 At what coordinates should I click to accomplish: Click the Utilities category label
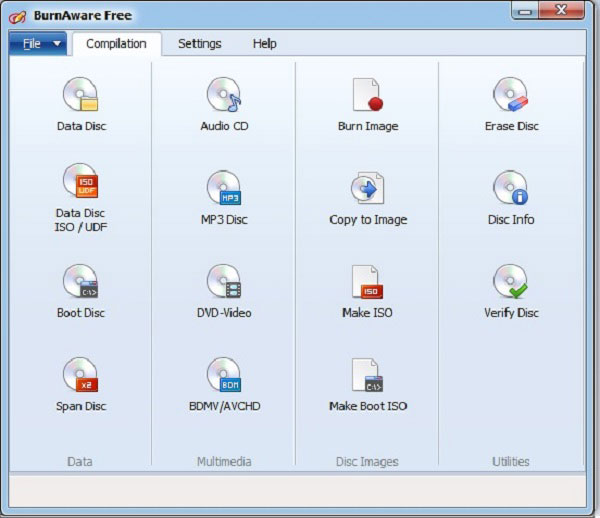click(x=511, y=461)
